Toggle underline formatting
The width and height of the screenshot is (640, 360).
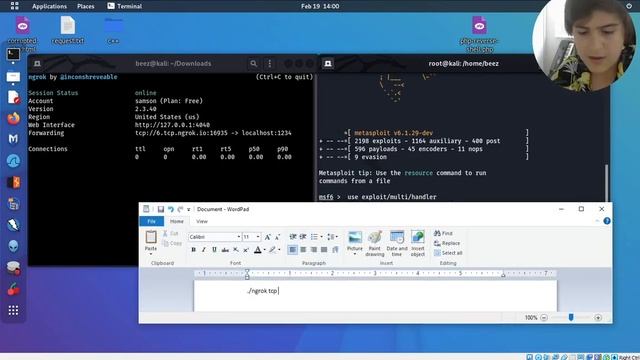pyautogui.click(x=214, y=249)
